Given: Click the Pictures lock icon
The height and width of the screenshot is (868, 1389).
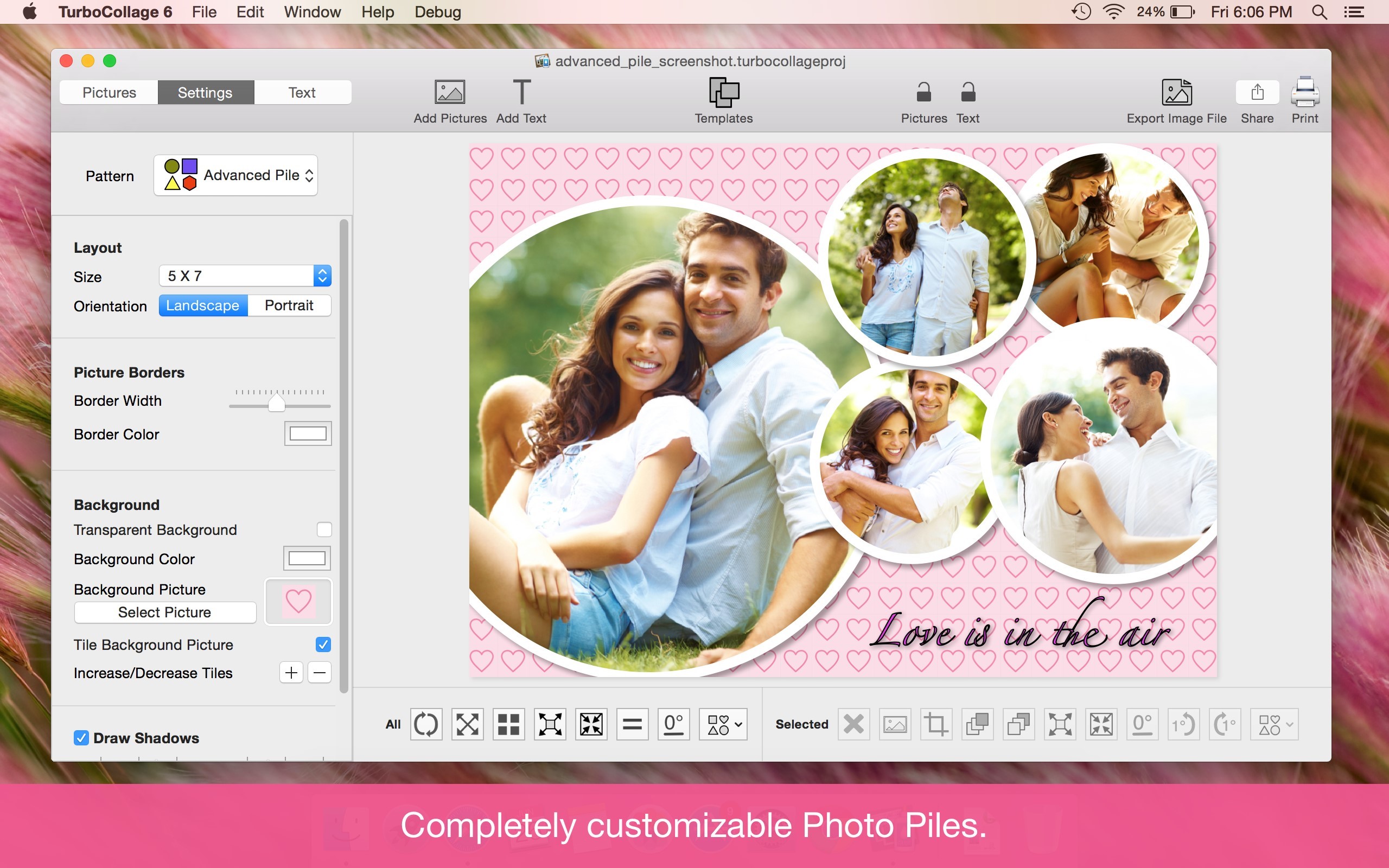Looking at the screenshot, I should click(923, 92).
